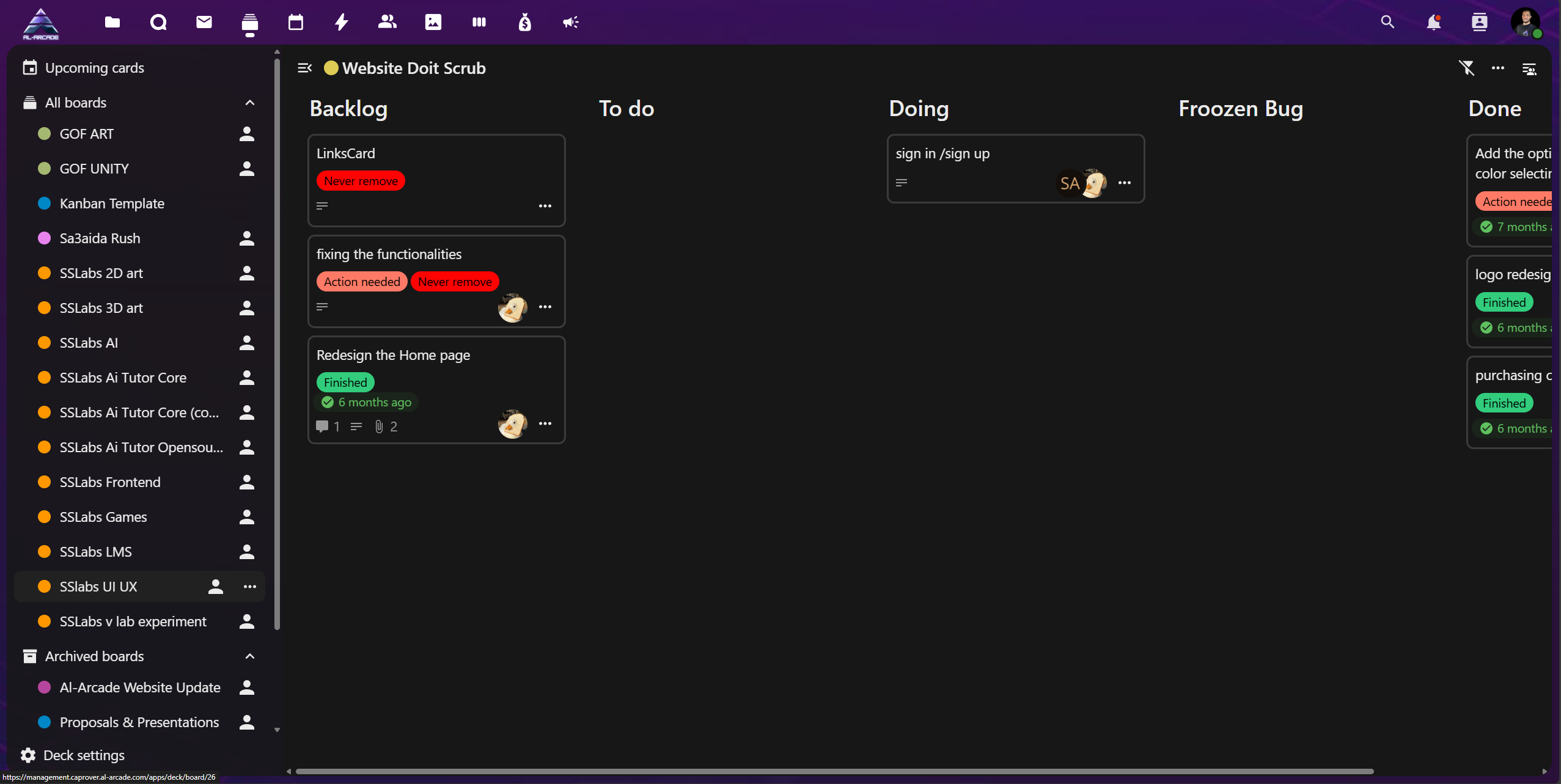
Task: Open LinksCard card actions menu
Action: pos(545,206)
